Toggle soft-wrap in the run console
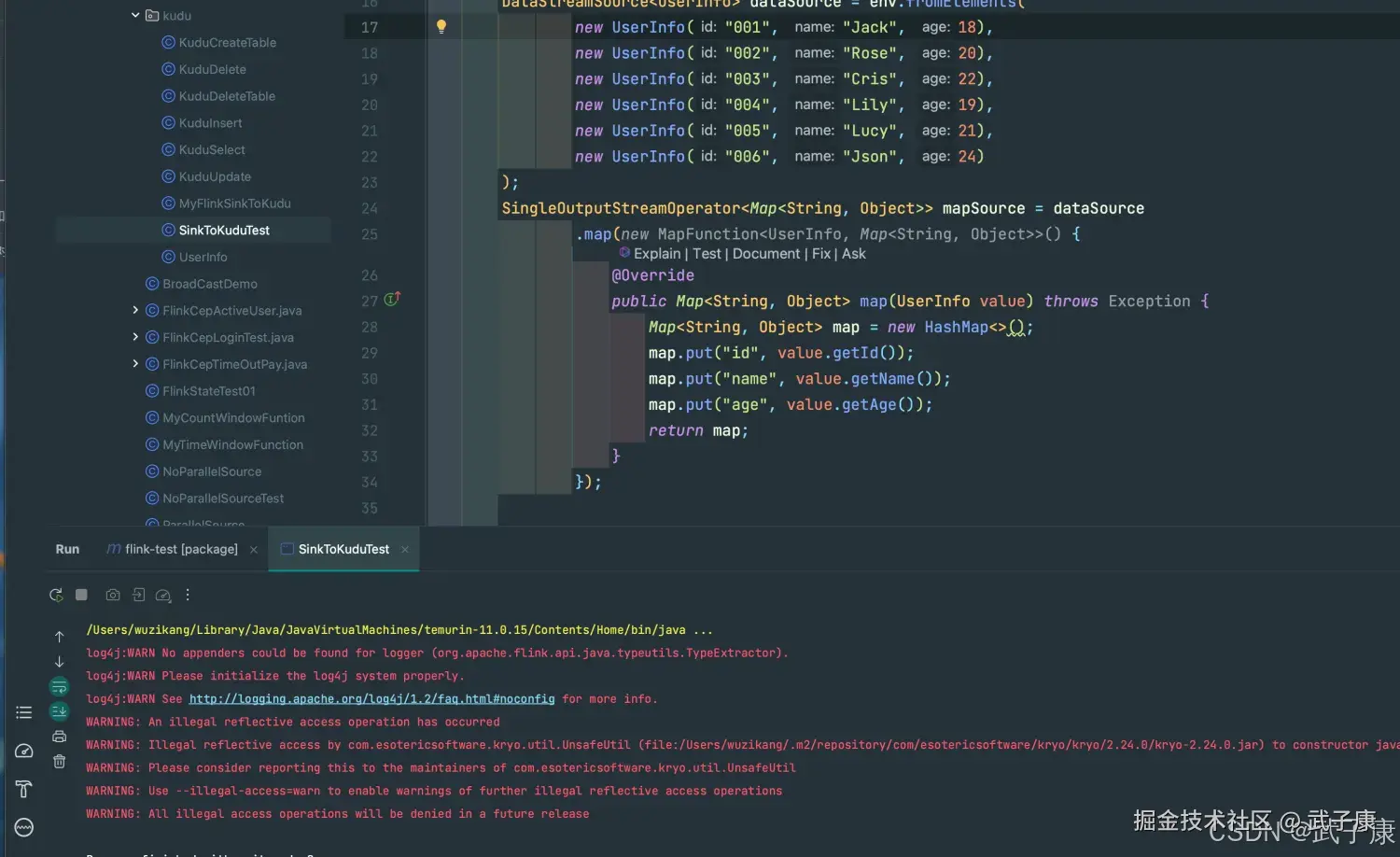The image size is (1400, 857). (59, 686)
